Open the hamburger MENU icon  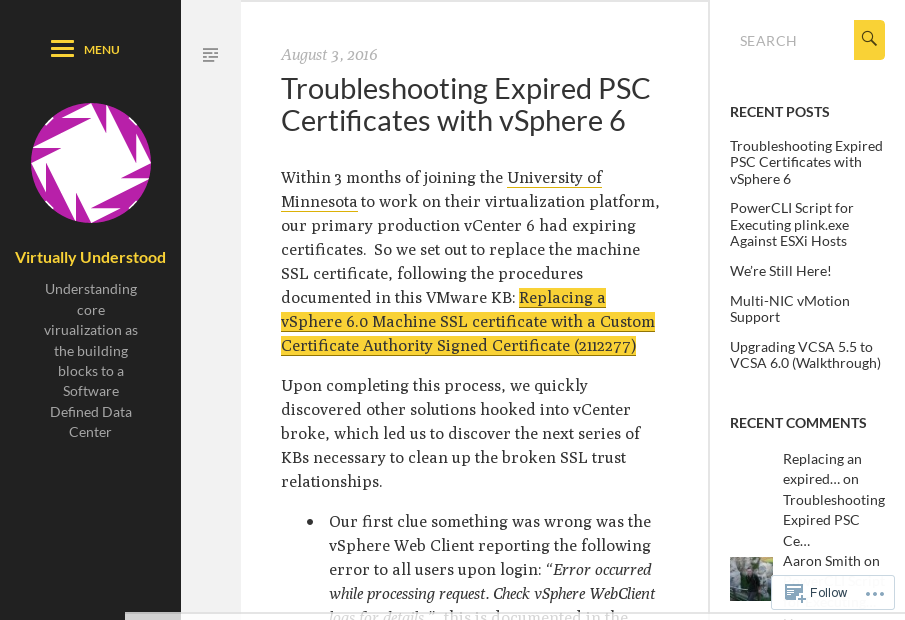coord(62,49)
